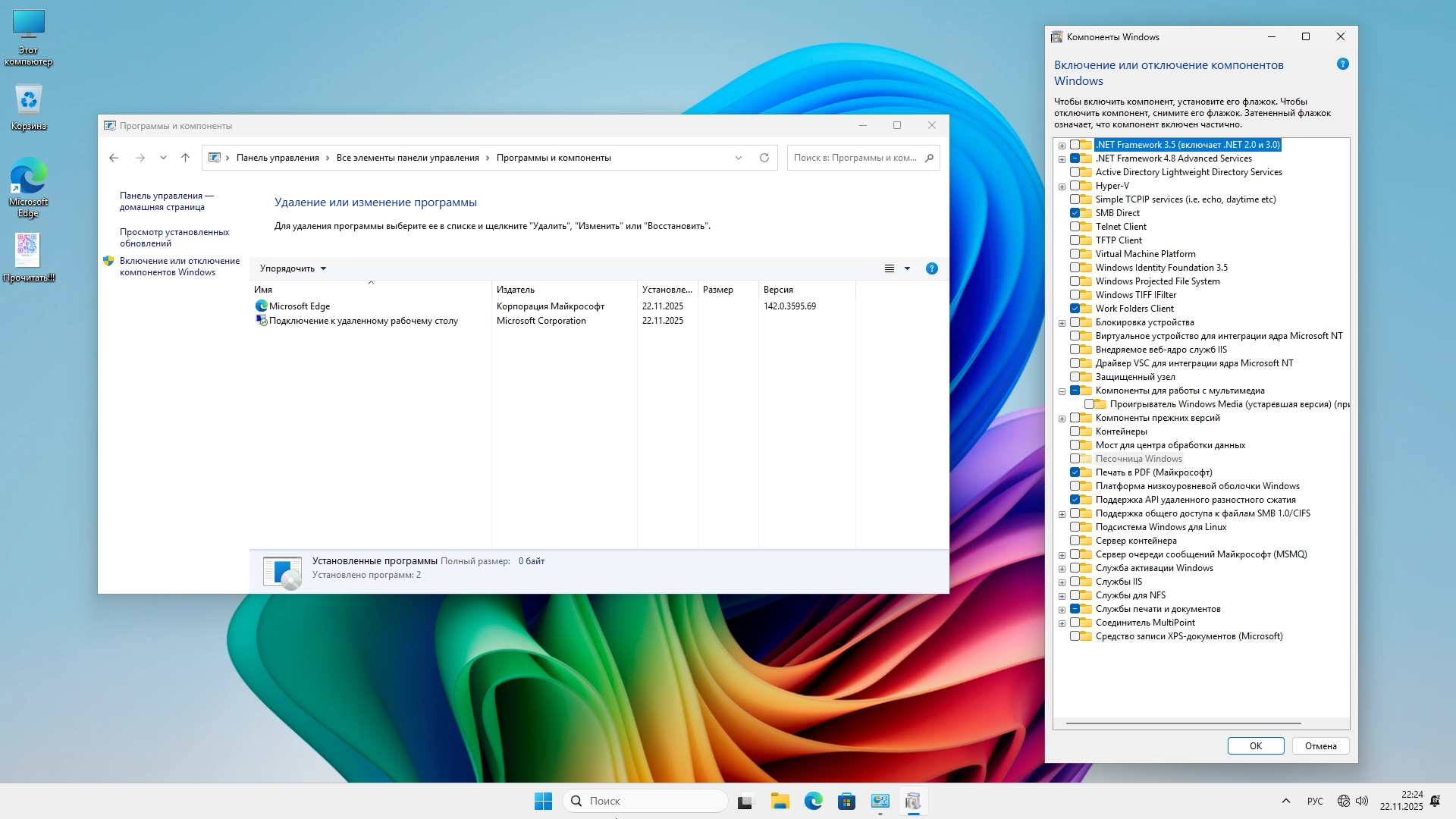Image resolution: width=1456 pixels, height=819 pixels.
Task: Click the up arrow navigation icon
Action: click(x=185, y=158)
